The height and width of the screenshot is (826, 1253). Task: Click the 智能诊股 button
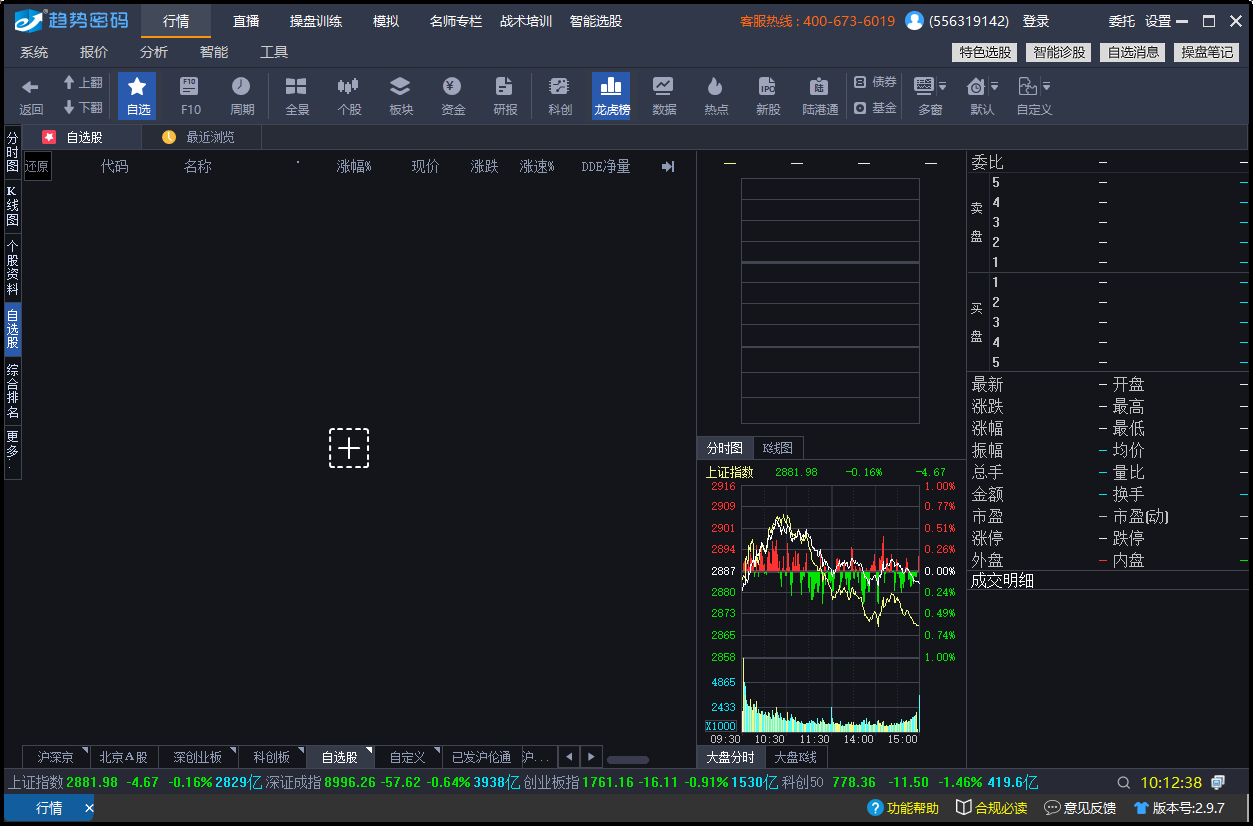click(x=1059, y=52)
